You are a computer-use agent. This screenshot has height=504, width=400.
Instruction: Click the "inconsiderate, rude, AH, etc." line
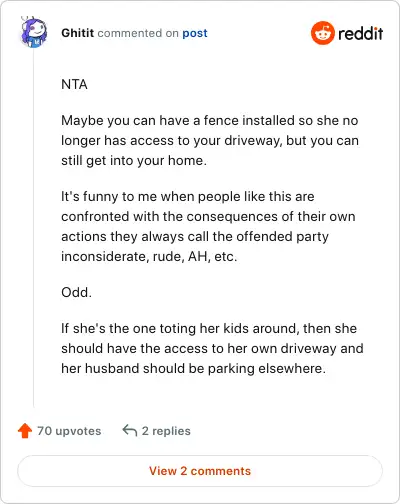[x=149, y=257]
